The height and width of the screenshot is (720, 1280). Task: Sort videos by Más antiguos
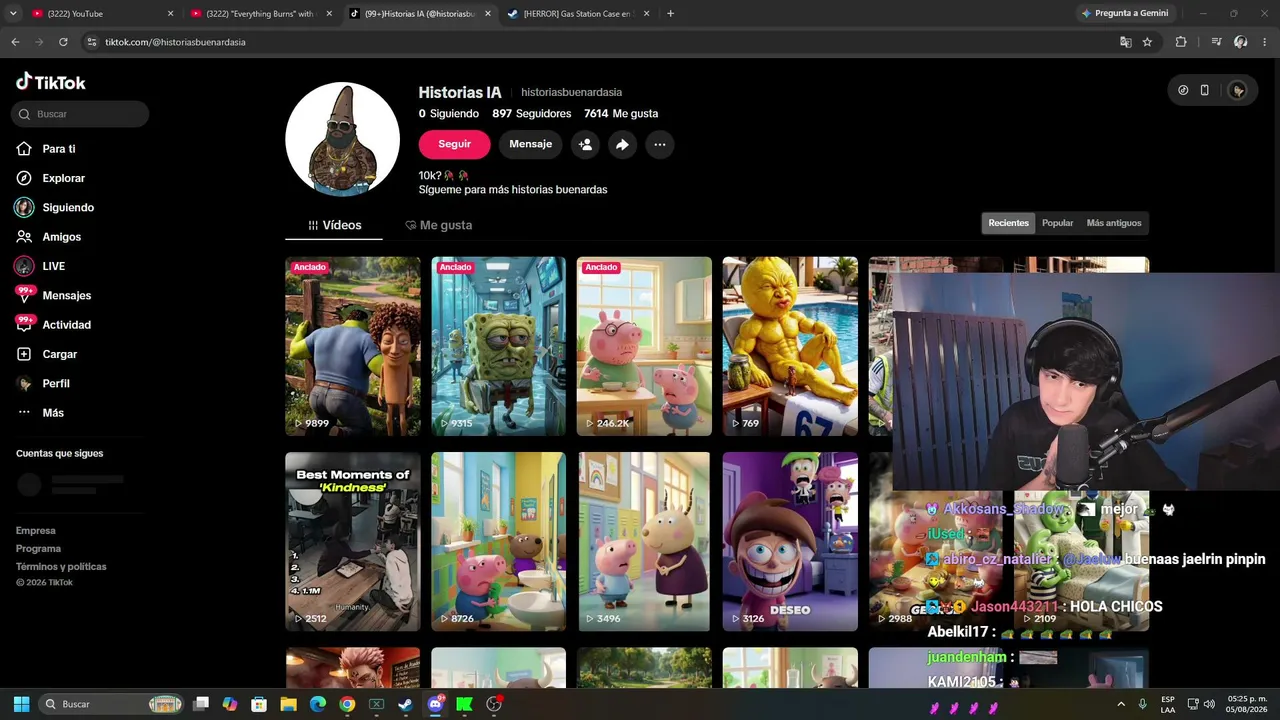coord(1113,223)
